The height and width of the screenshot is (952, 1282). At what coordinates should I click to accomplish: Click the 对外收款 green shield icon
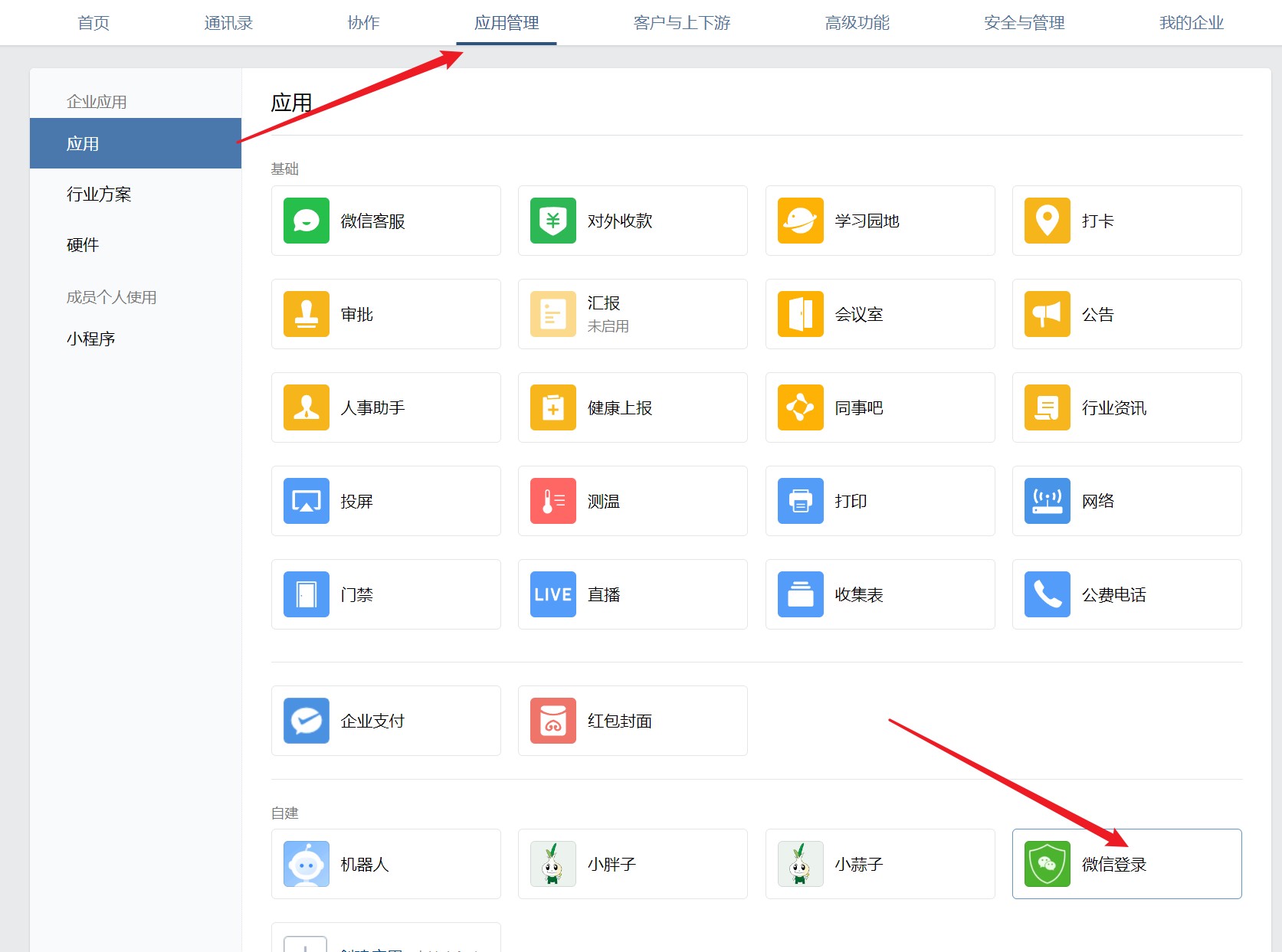(552, 221)
